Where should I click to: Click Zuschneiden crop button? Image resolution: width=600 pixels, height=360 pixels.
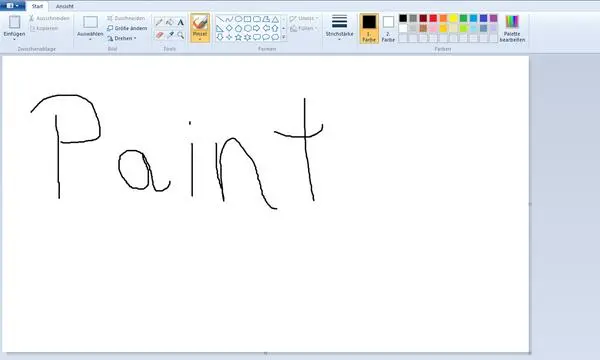click(126, 18)
